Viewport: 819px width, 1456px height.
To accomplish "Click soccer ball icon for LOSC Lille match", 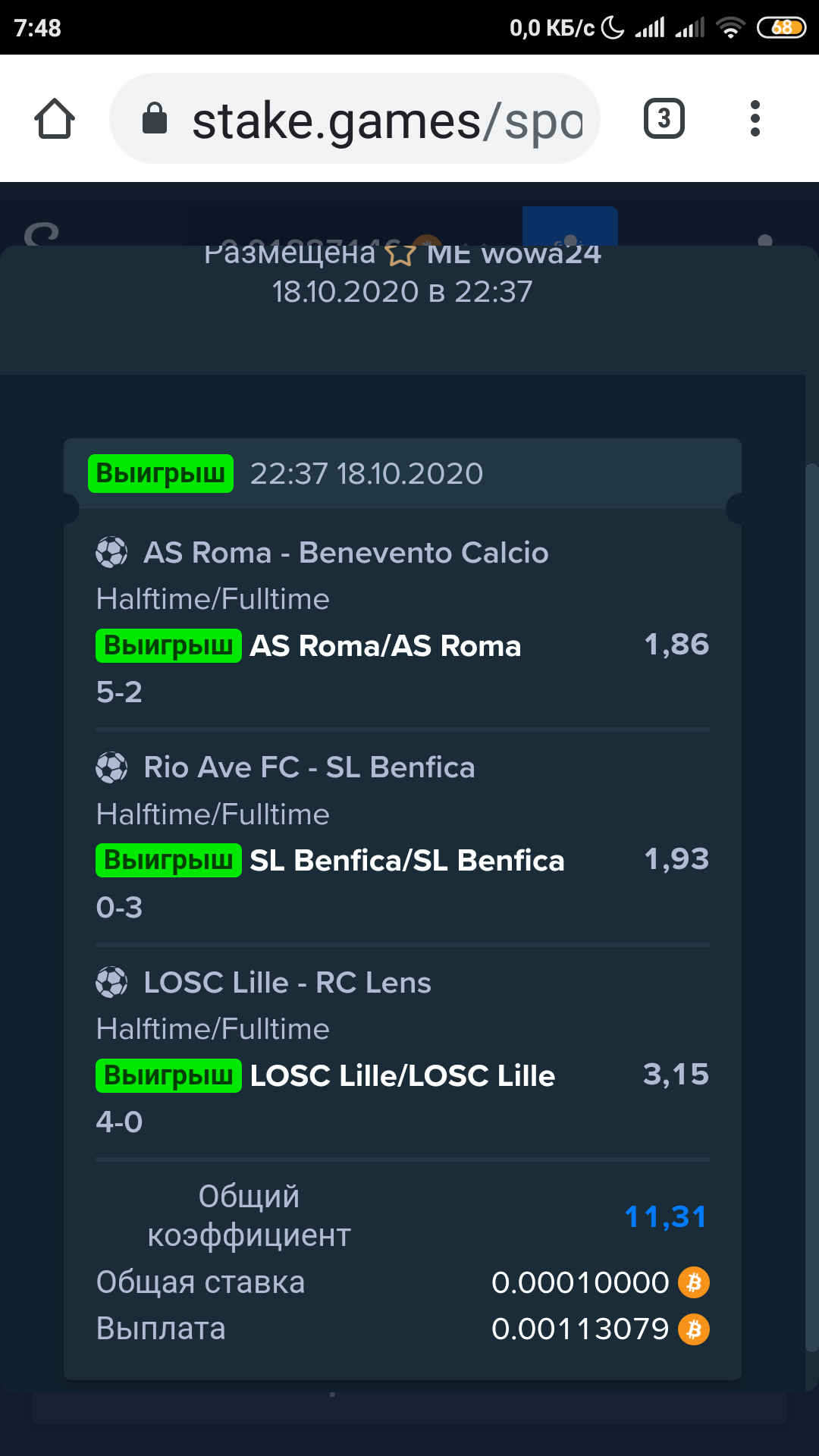I will coord(111,983).
